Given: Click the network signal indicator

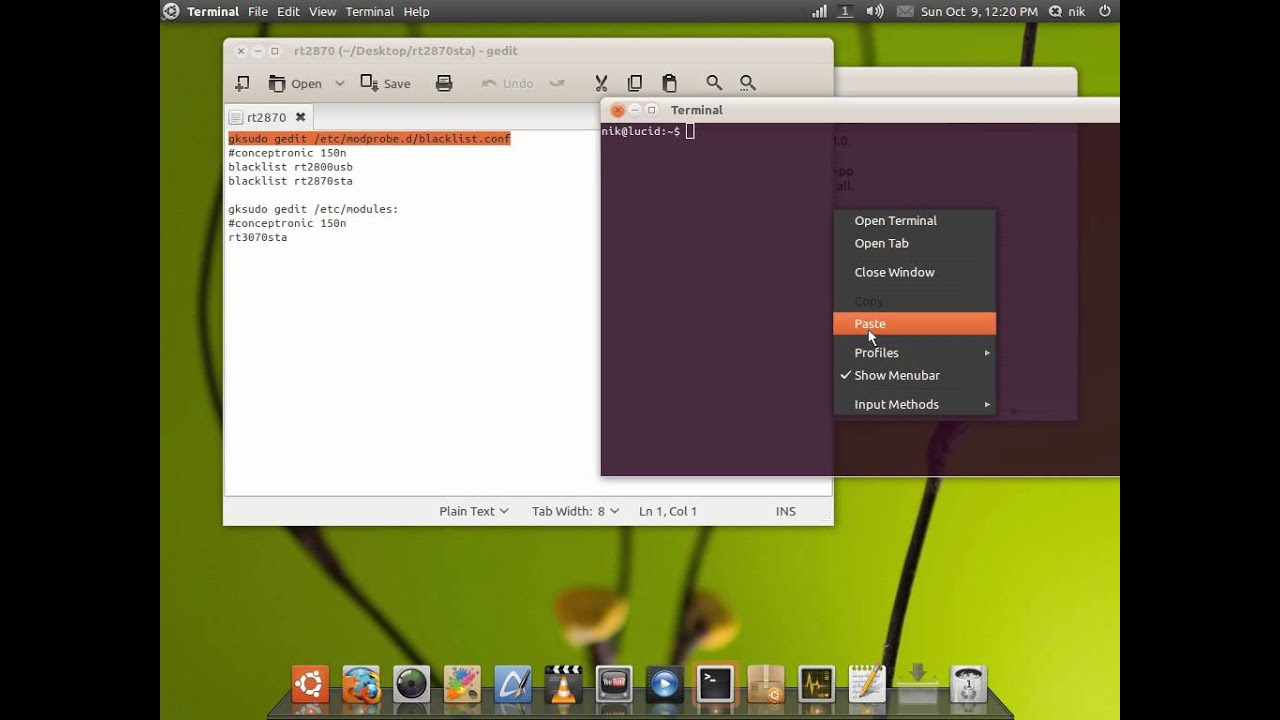Looking at the screenshot, I should (x=819, y=12).
